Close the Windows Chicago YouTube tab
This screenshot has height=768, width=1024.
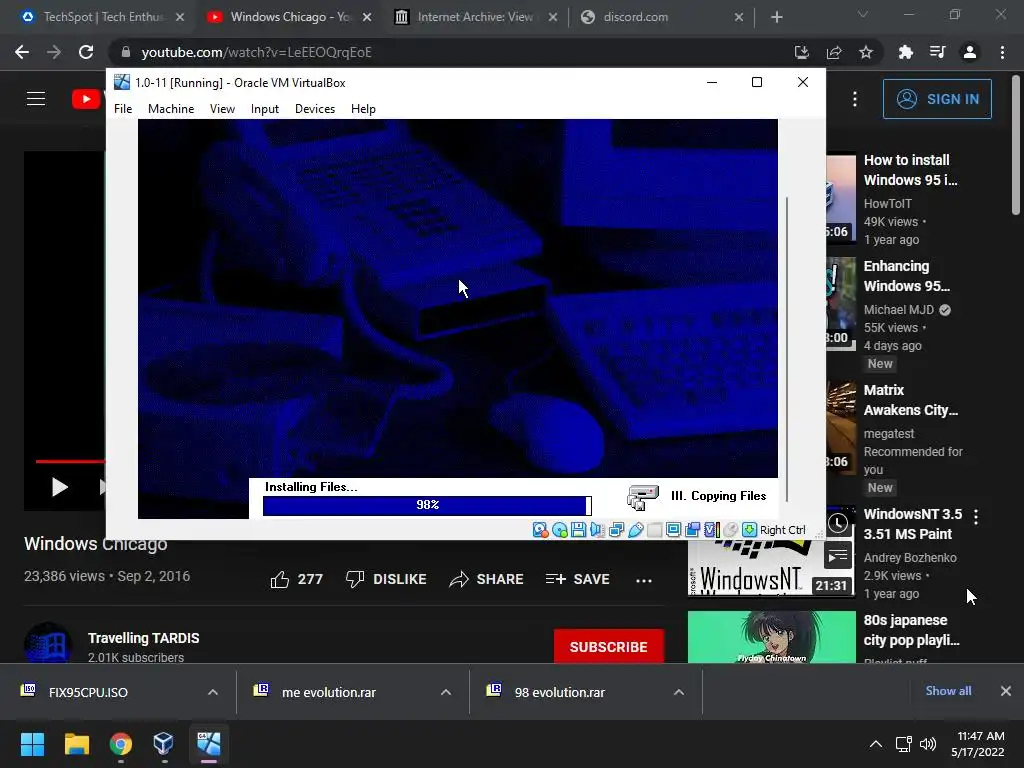coord(367,17)
